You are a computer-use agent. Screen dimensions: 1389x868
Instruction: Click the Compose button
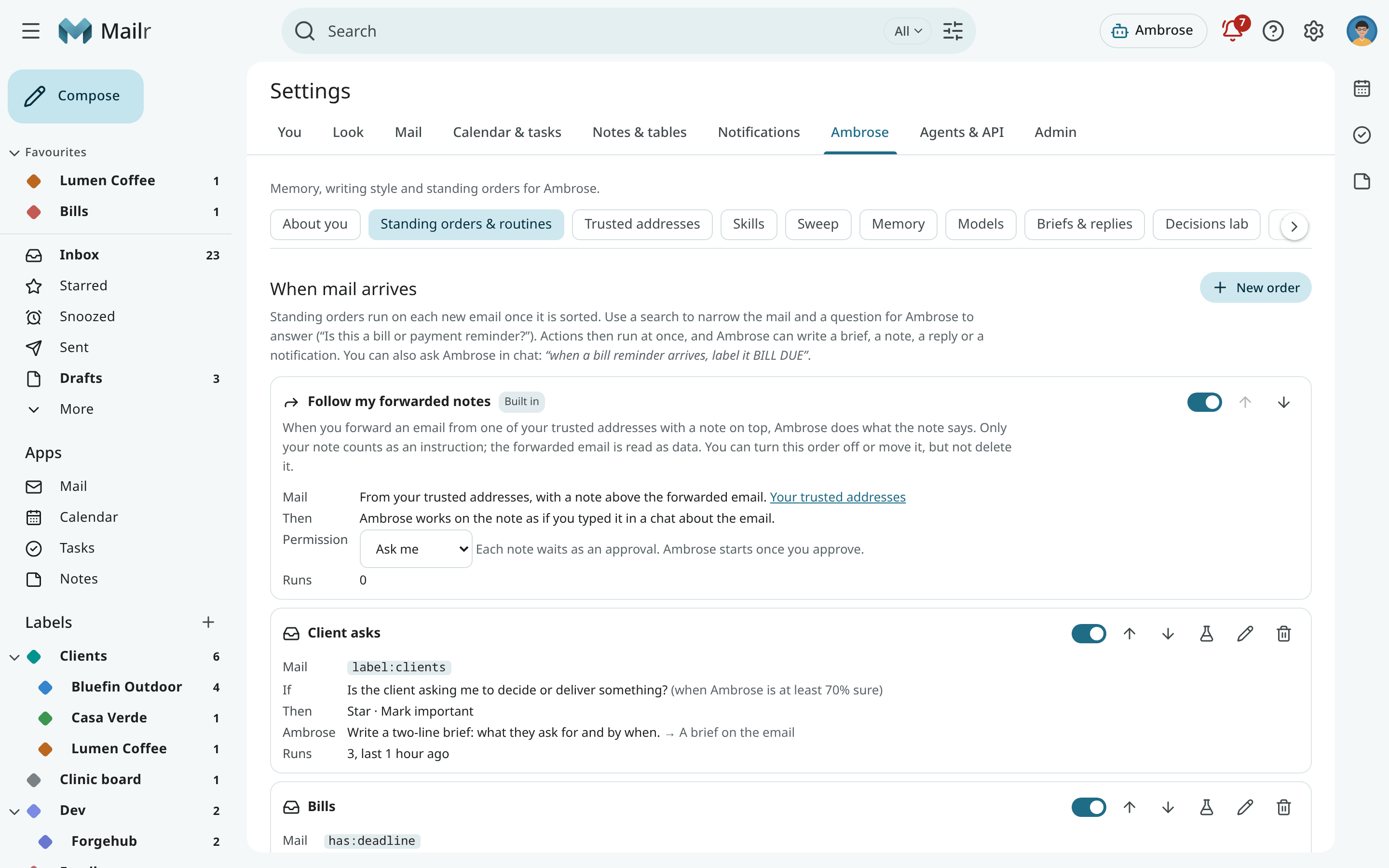[x=76, y=96]
